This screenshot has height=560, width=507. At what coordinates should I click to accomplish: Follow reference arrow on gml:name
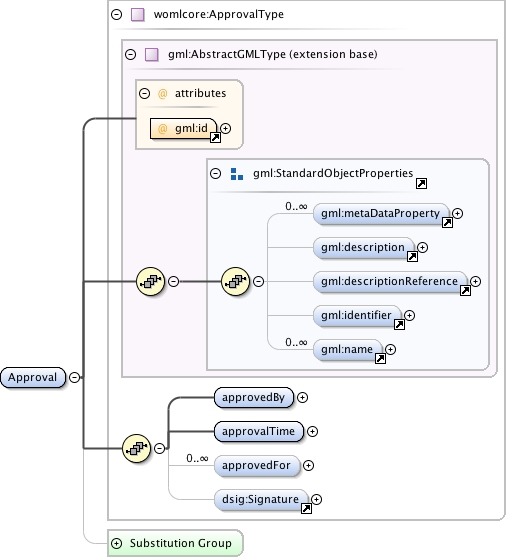[380, 359]
